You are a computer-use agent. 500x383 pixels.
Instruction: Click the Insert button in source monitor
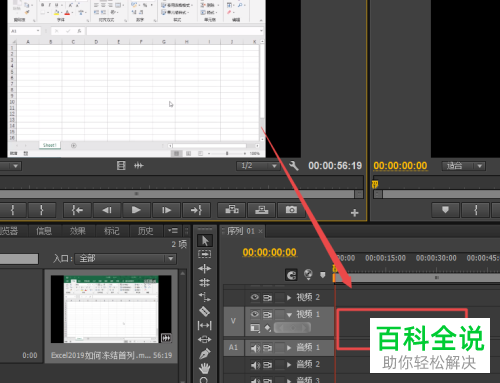pyautogui.click(x=232, y=210)
